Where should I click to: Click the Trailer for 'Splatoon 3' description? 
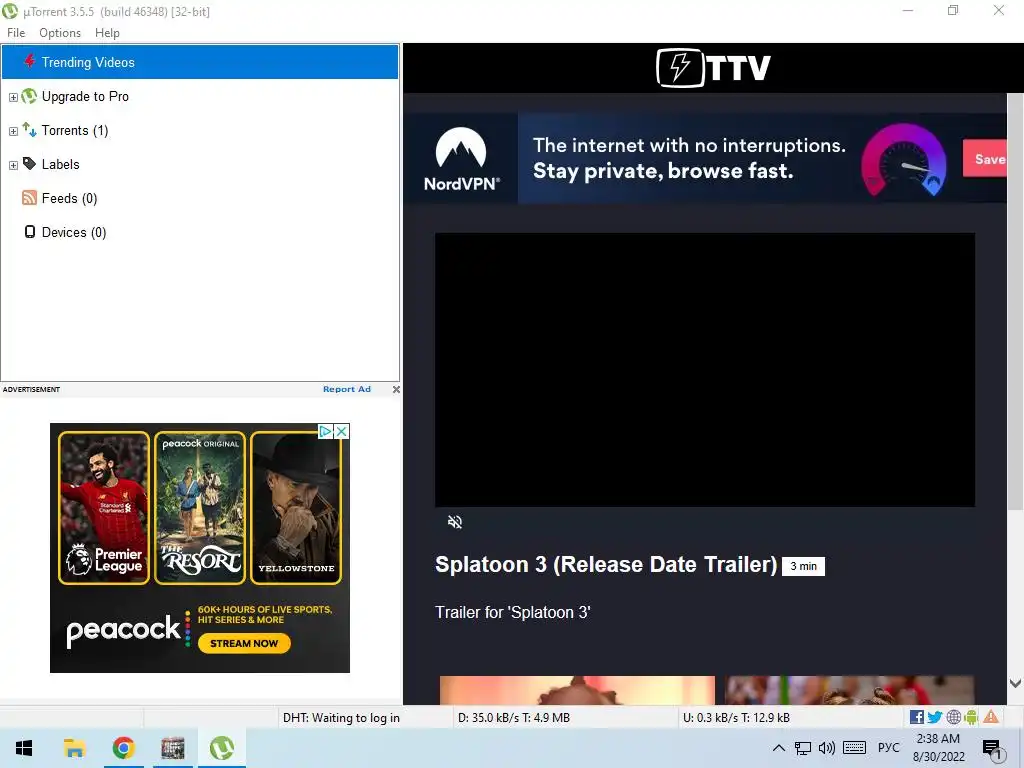[513, 613]
